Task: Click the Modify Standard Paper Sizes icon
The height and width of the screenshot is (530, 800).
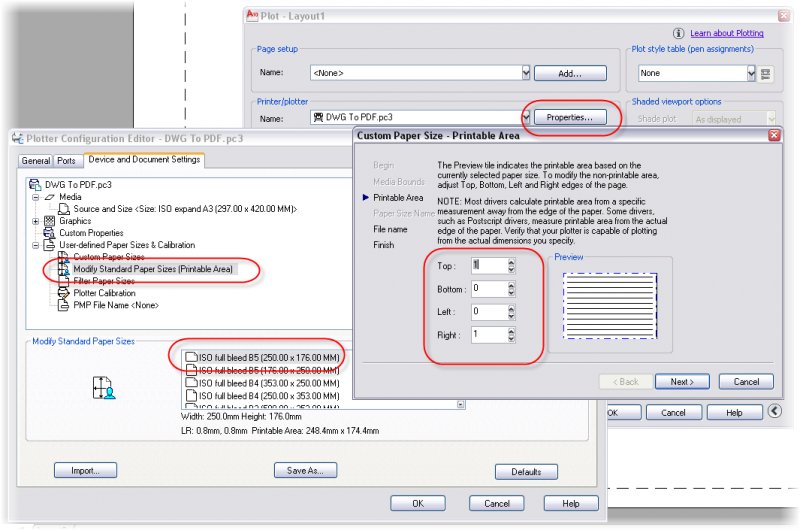Action: (x=64, y=269)
